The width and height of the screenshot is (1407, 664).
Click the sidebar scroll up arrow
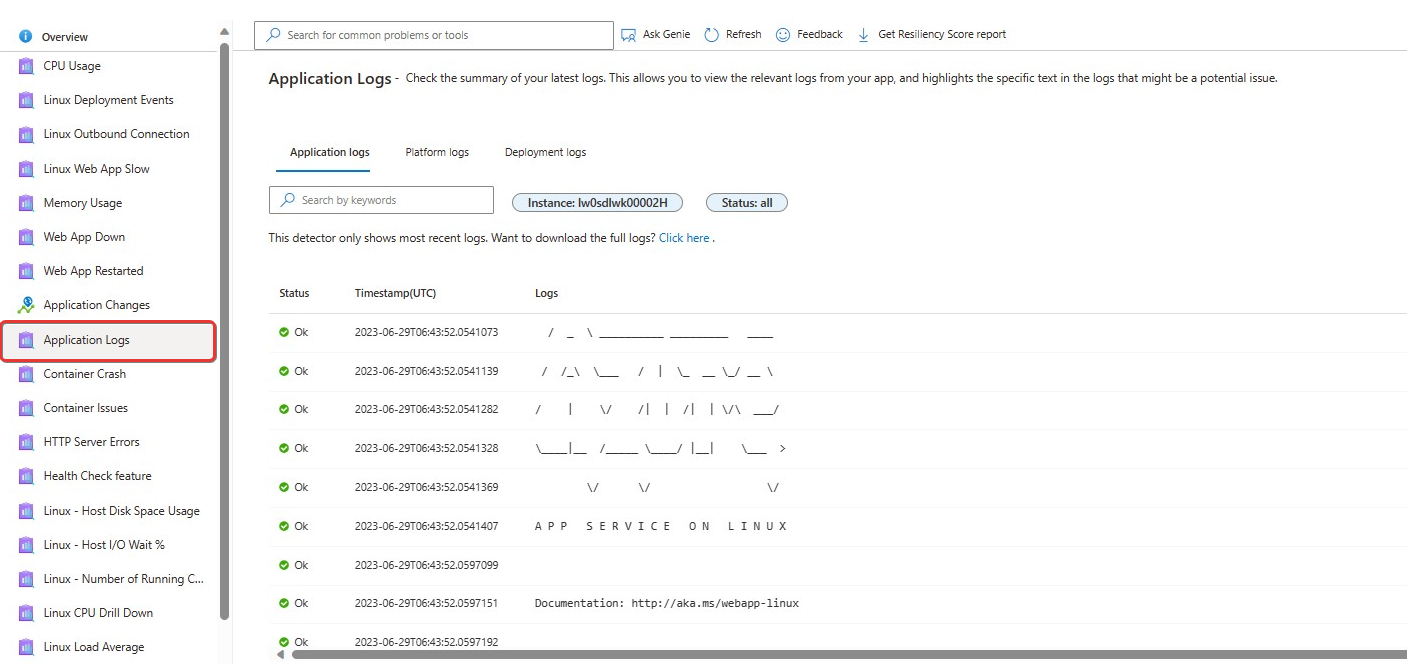click(224, 32)
